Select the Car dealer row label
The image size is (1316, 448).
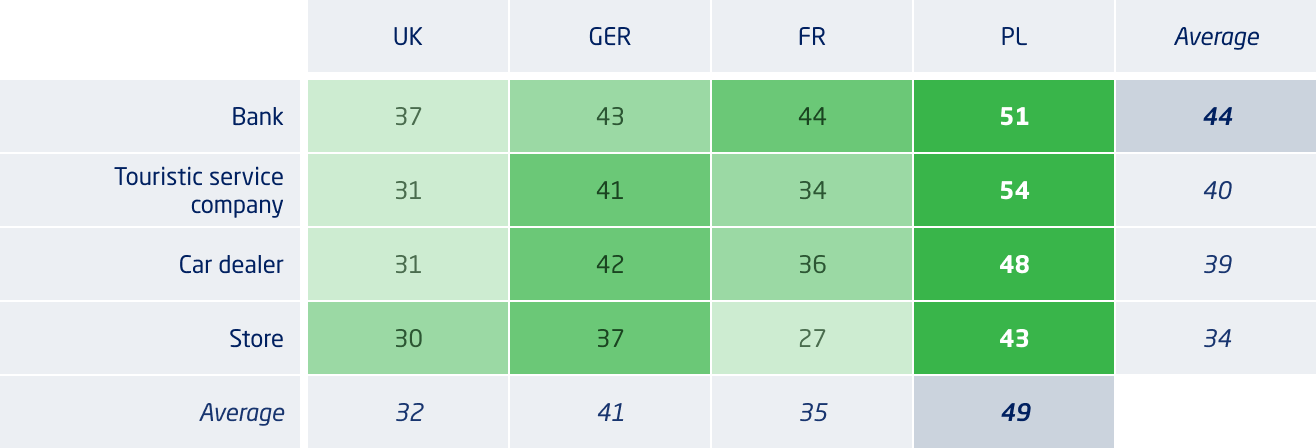(231, 265)
